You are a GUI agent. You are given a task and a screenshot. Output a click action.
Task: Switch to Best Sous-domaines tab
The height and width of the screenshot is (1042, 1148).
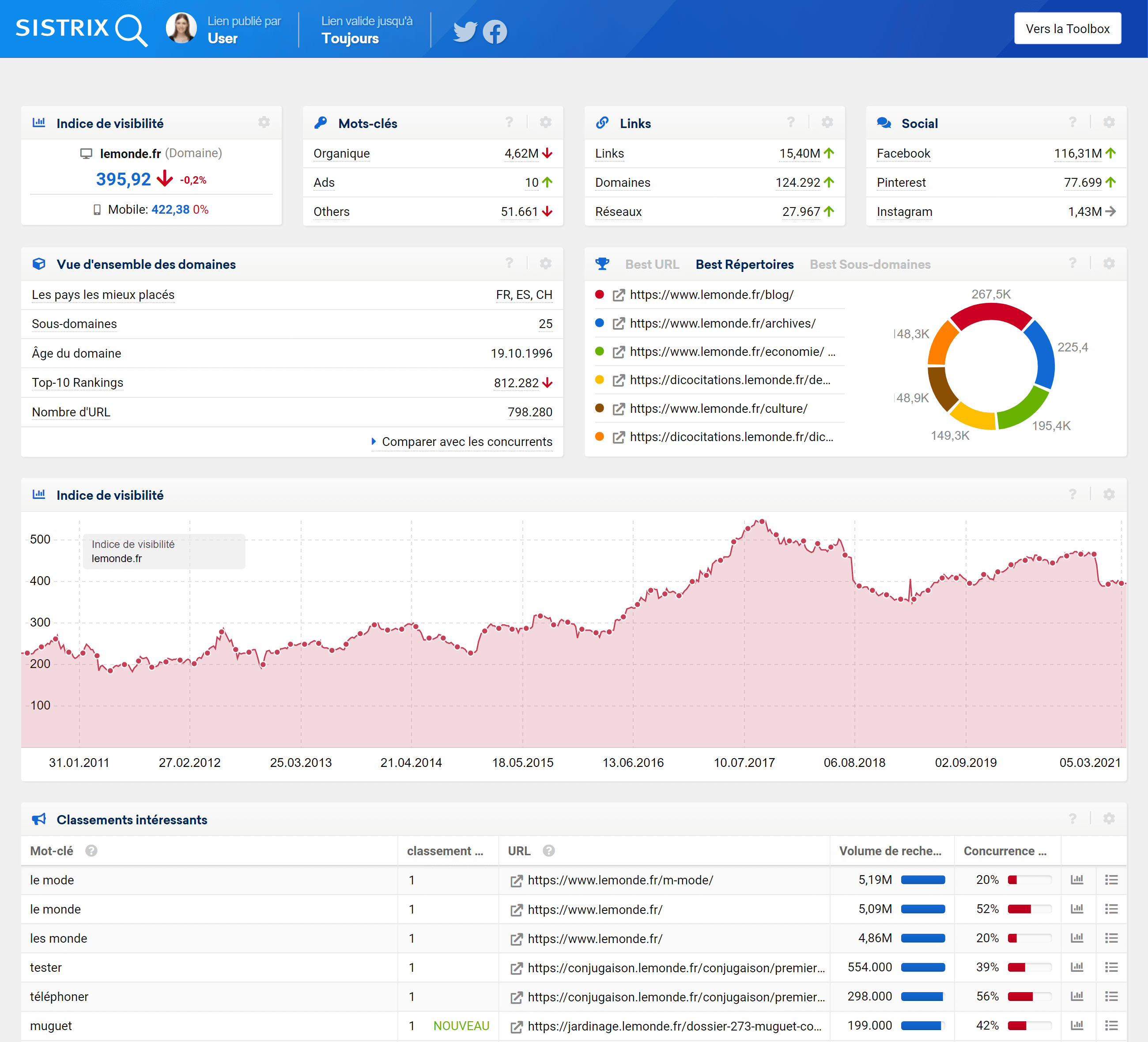click(870, 264)
